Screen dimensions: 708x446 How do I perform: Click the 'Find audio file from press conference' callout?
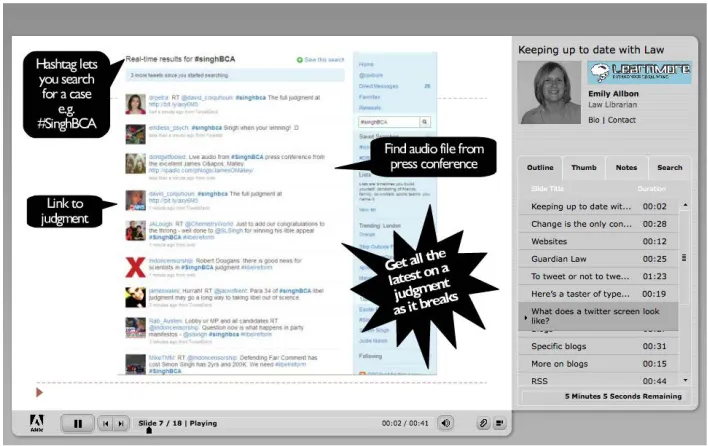tap(433, 156)
